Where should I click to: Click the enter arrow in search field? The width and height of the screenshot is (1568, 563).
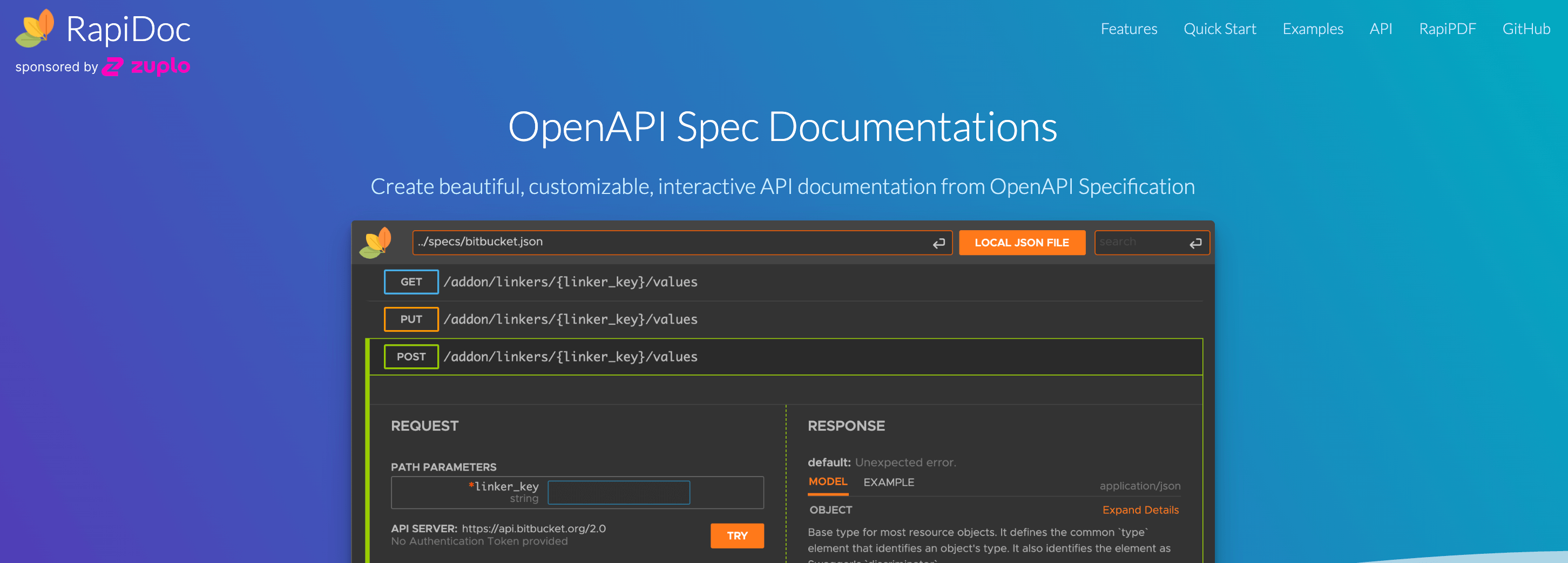pyautogui.click(x=1195, y=243)
